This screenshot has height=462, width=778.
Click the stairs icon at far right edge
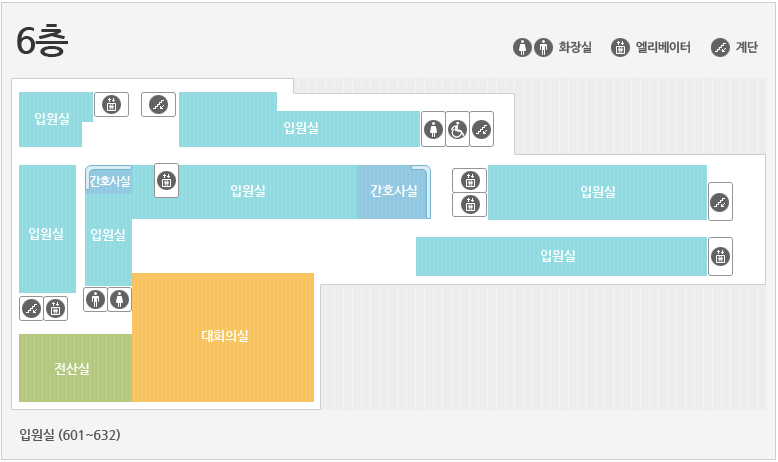[x=720, y=202]
